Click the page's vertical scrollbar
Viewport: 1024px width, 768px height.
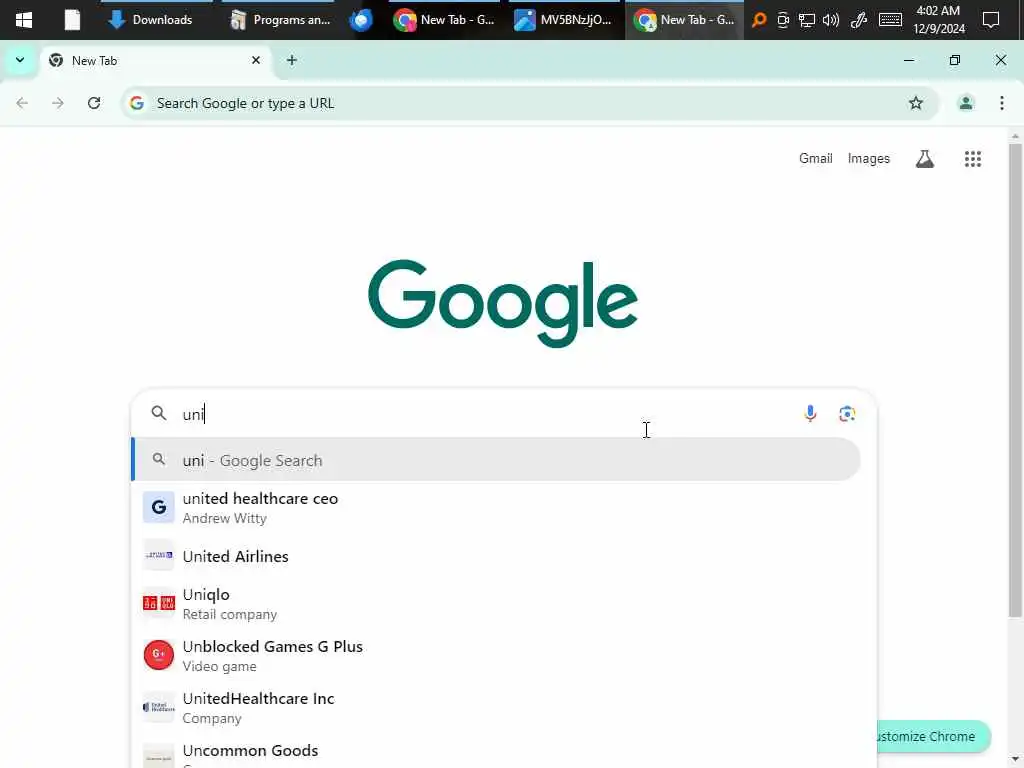[x=1015, y=380]
